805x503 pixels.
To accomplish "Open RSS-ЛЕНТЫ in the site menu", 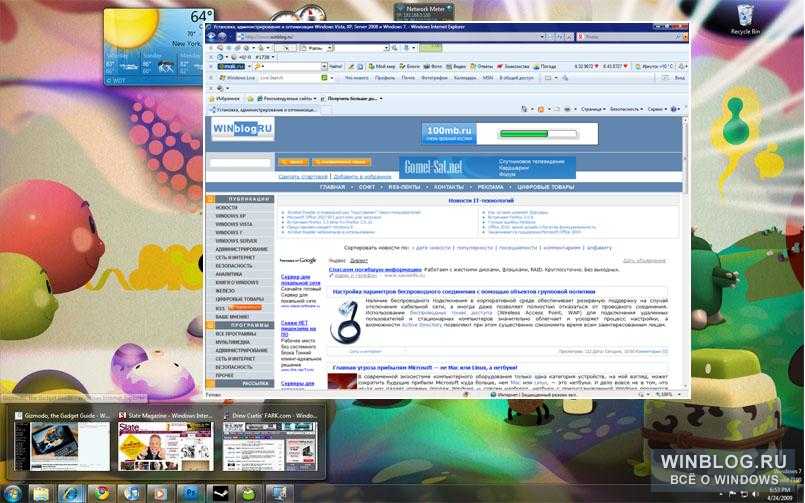I will tap(404, 187).
